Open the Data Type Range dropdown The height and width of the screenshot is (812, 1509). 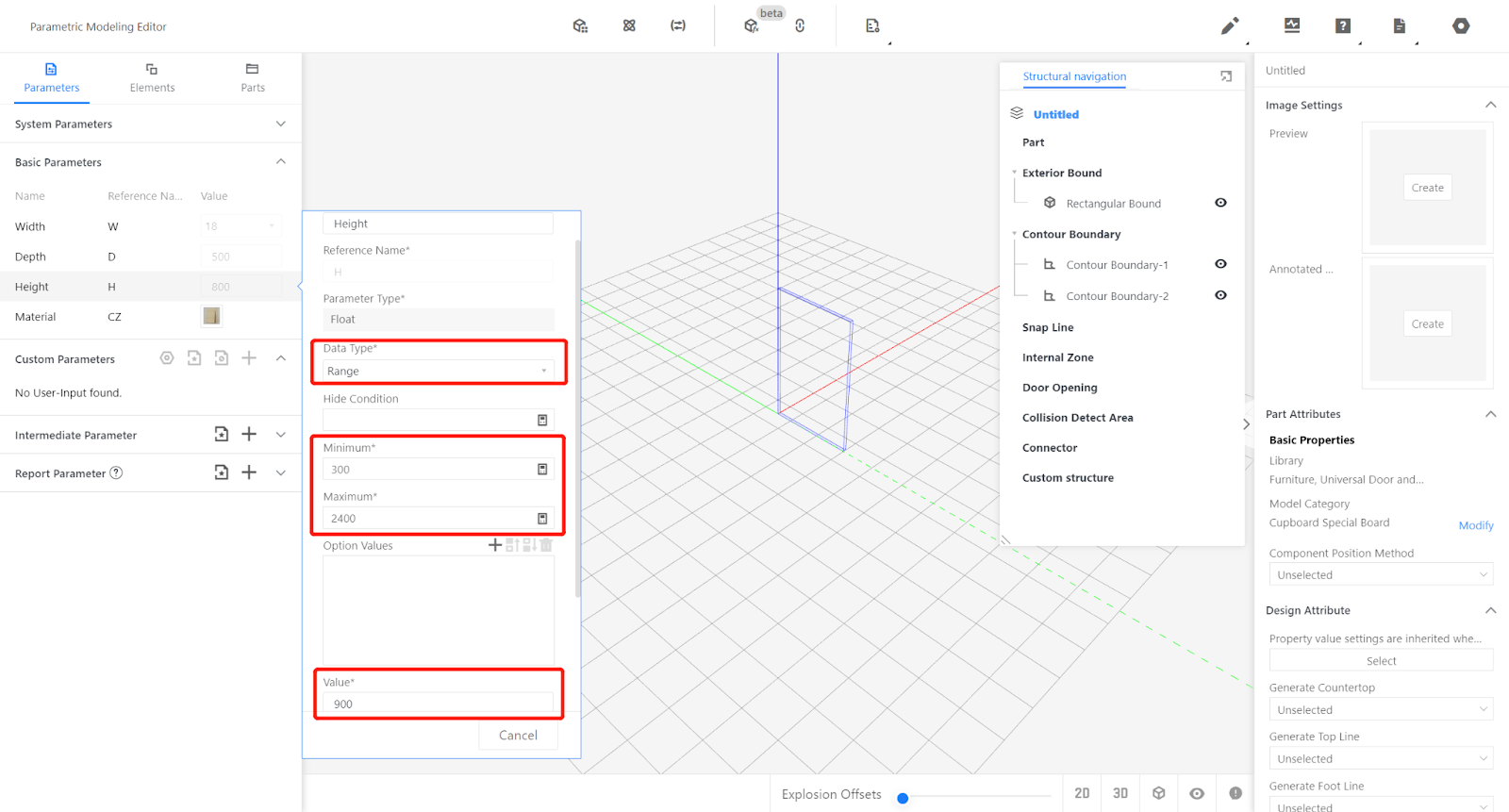pos(438,372)
